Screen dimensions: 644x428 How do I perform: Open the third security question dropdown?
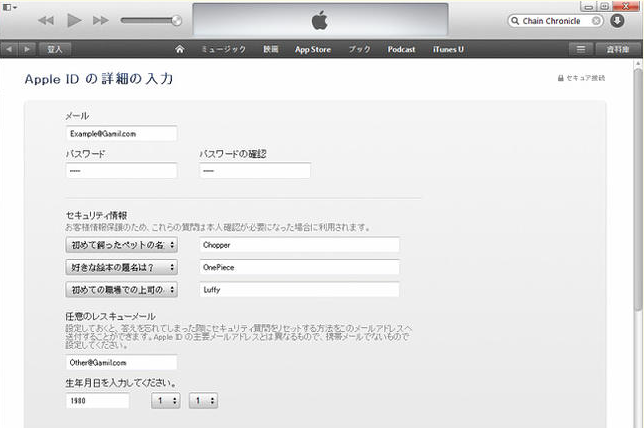click(121, 290)
